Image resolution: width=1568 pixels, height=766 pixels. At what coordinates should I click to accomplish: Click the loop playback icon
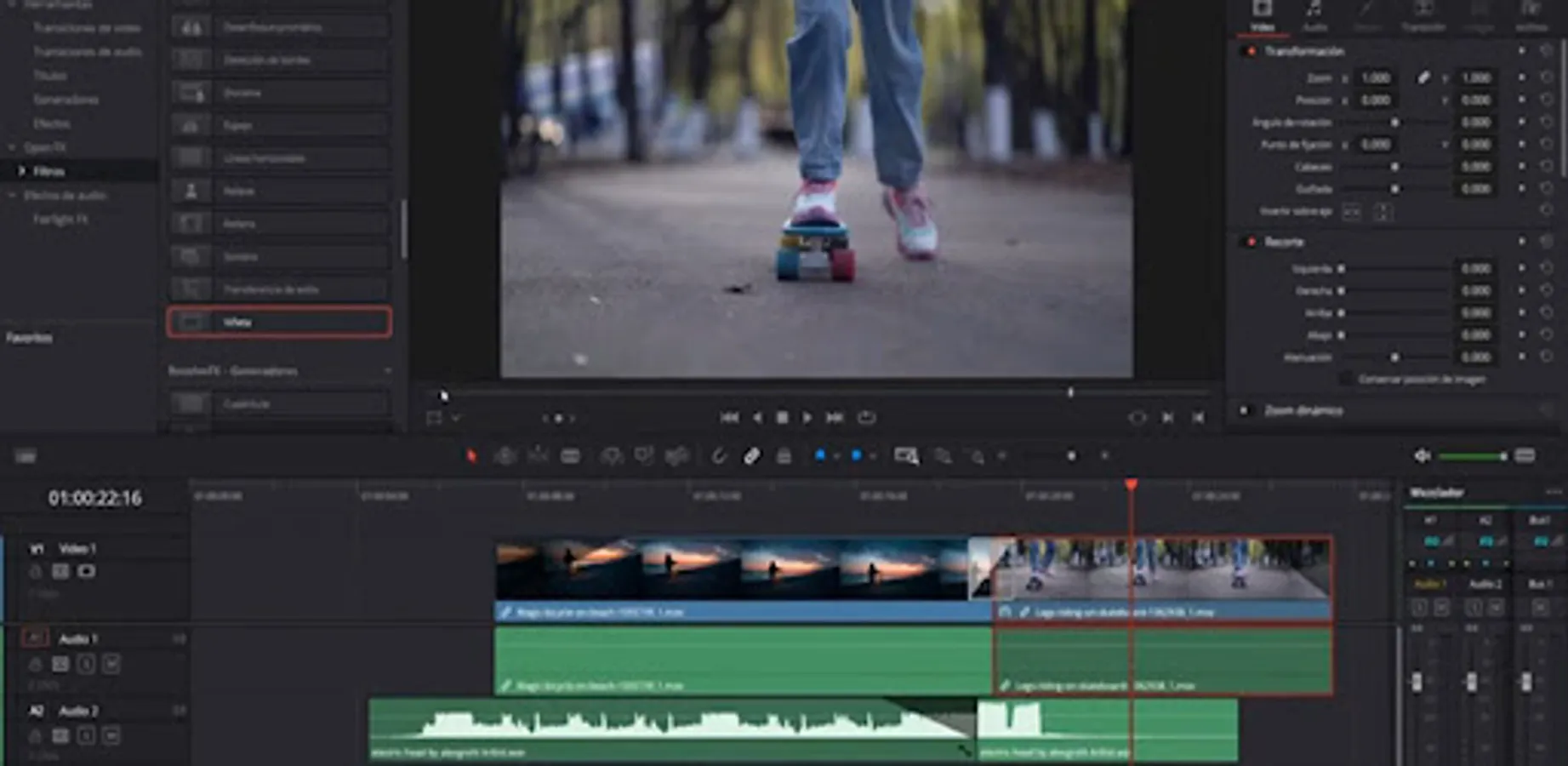[x=866, y=418]
